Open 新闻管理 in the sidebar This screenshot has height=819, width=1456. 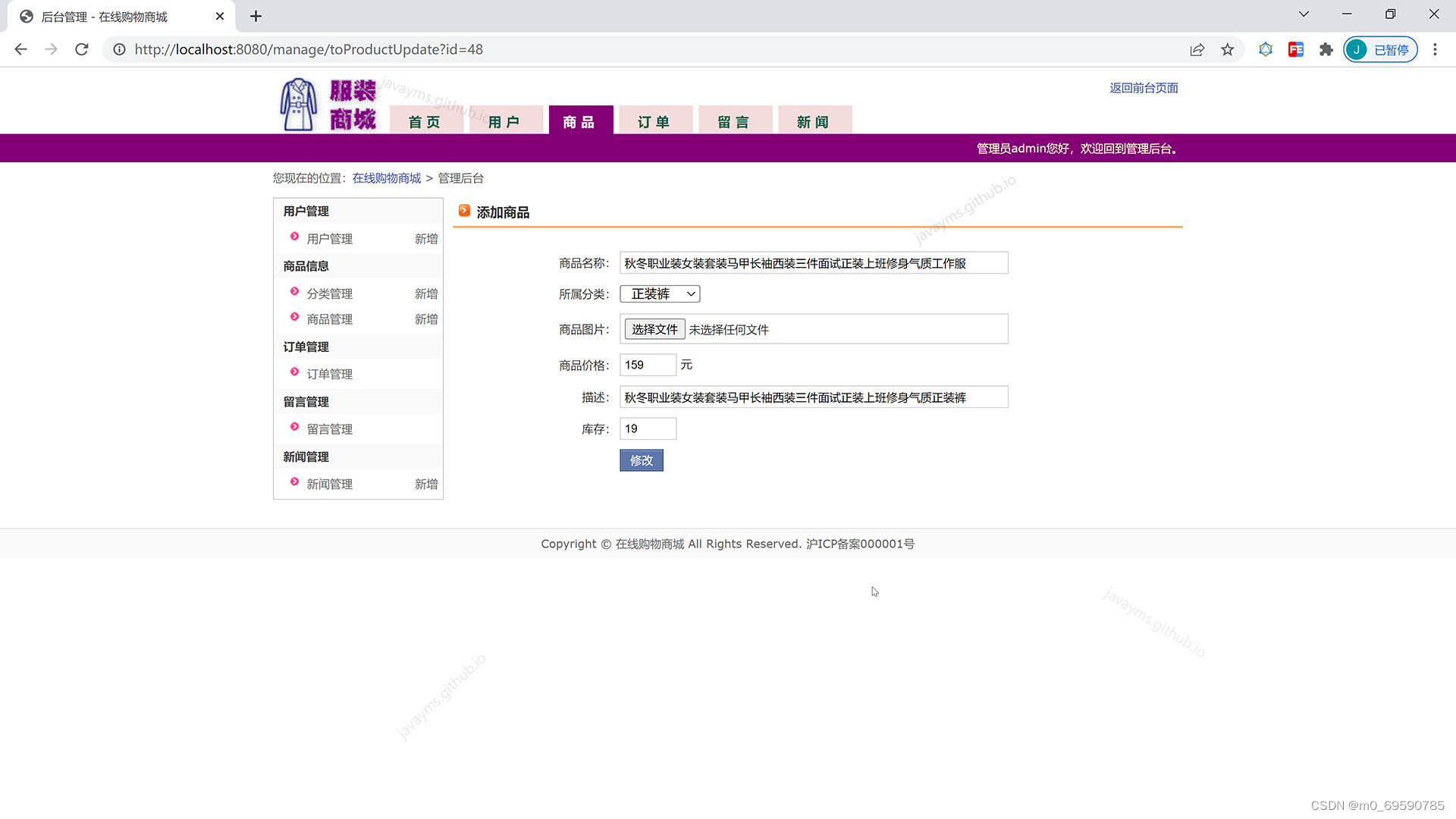coord(330,484)
